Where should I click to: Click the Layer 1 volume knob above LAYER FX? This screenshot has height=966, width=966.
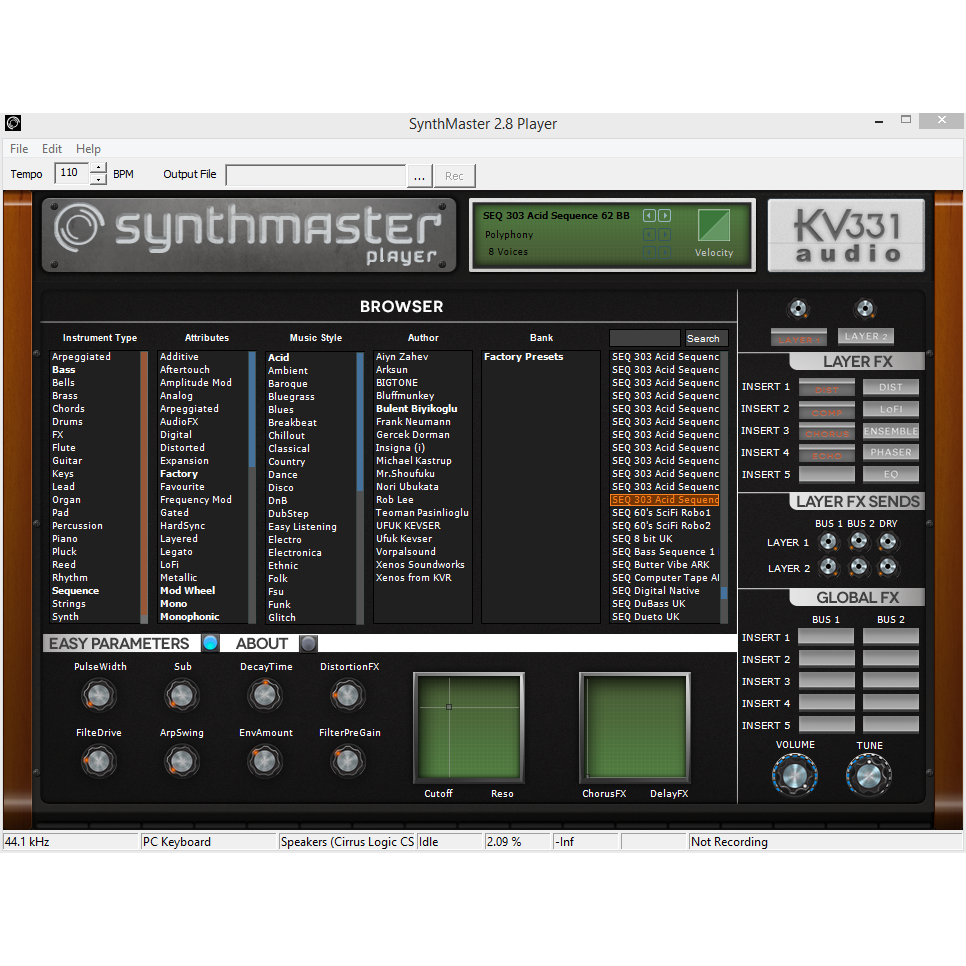click(799, 309)
